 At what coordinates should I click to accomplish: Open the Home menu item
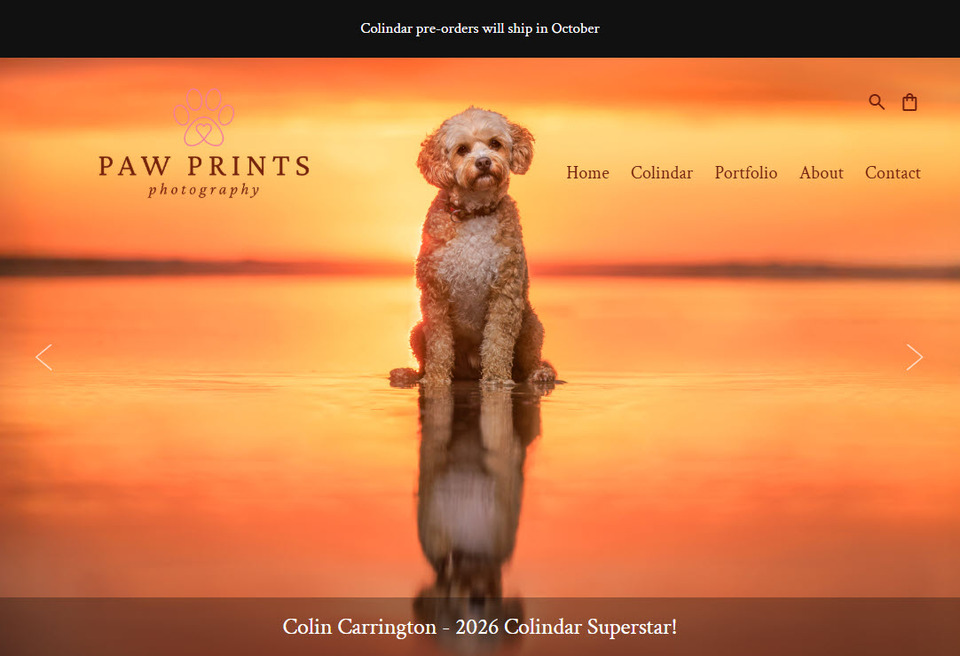click(588, 173)
